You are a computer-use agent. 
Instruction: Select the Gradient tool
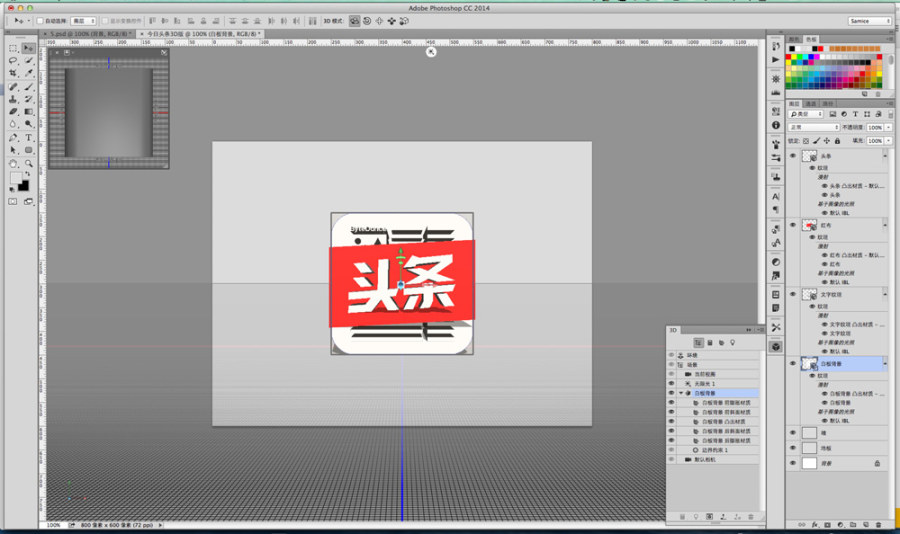28,111
